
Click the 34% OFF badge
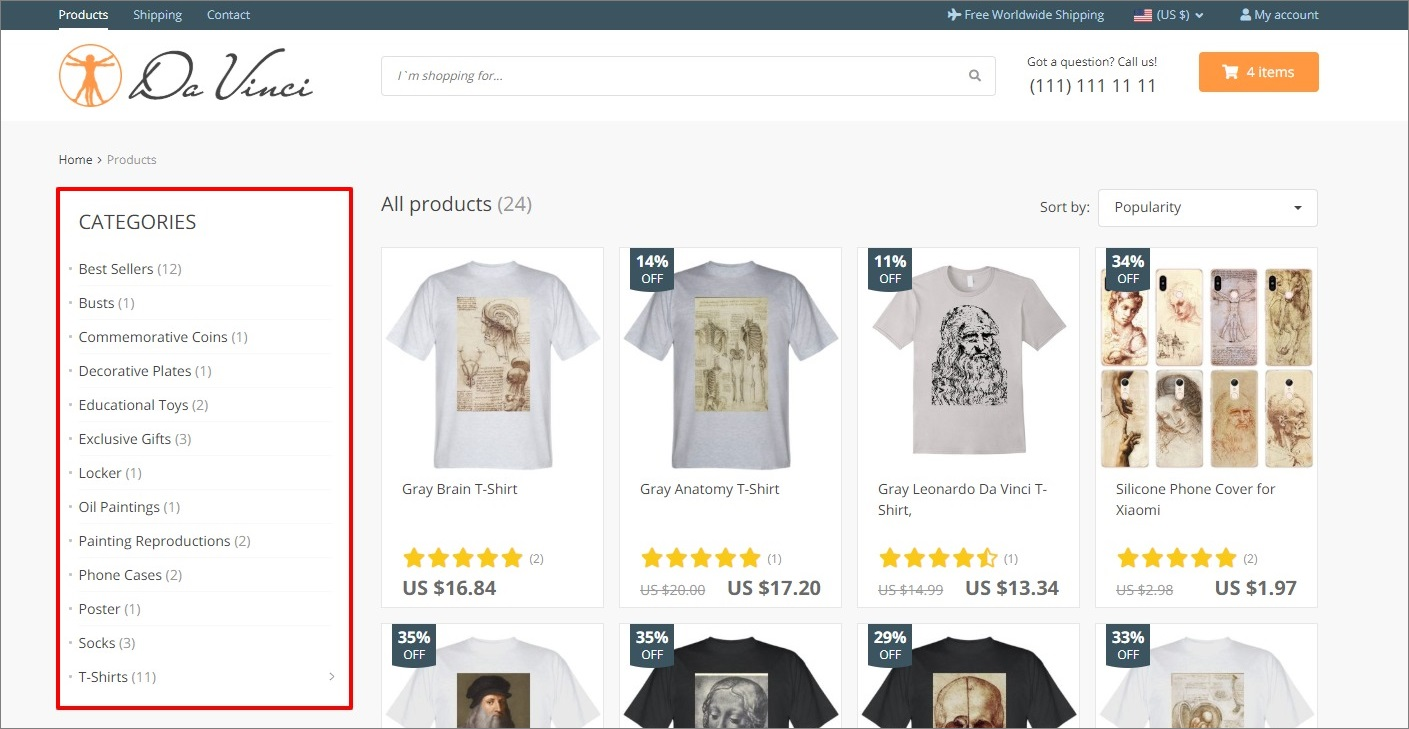tap(1128, 269)
